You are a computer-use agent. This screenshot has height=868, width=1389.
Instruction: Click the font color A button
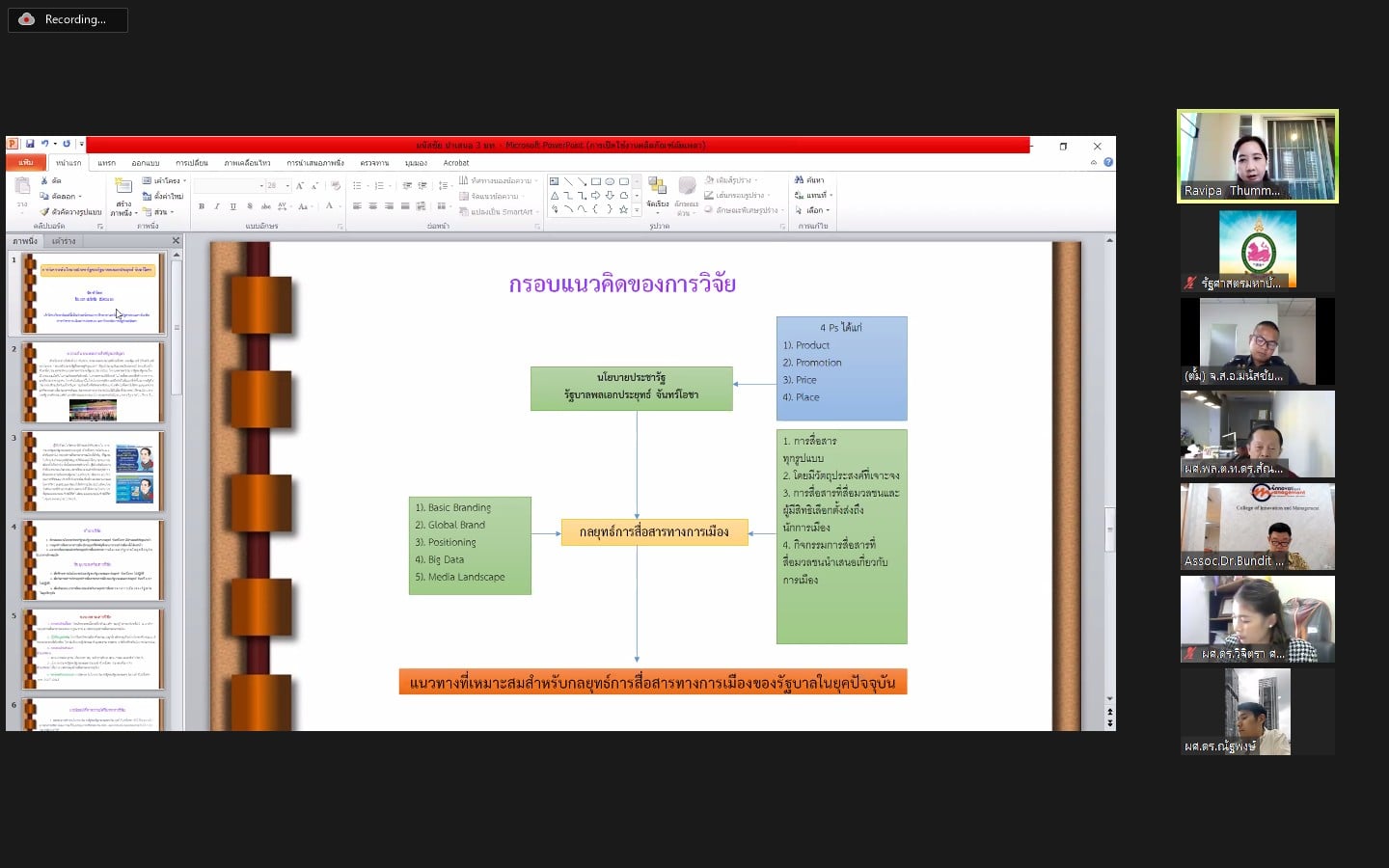(x=329, y=206)
